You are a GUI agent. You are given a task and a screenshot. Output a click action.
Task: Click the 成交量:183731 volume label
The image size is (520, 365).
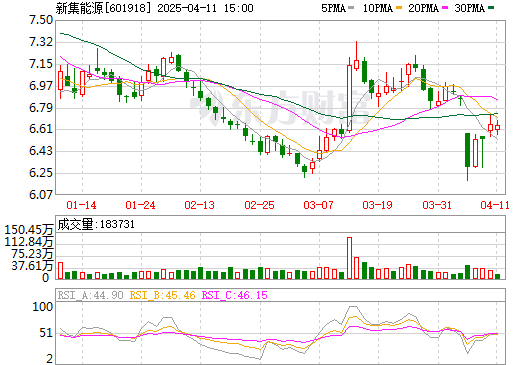point(96,224)
